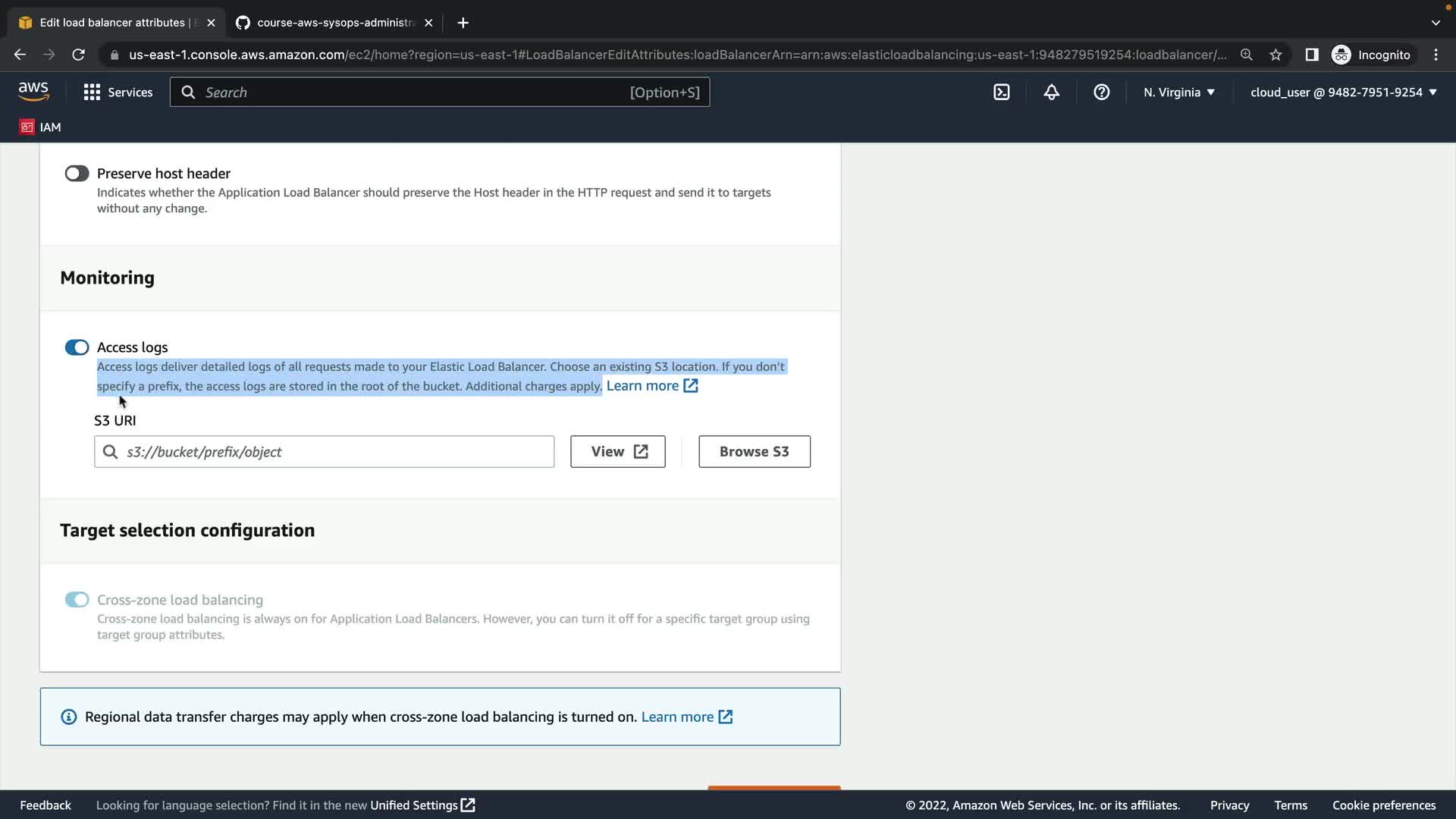
Task: Expand the N. Virginia region dropdown
Action: point(1178,92)
